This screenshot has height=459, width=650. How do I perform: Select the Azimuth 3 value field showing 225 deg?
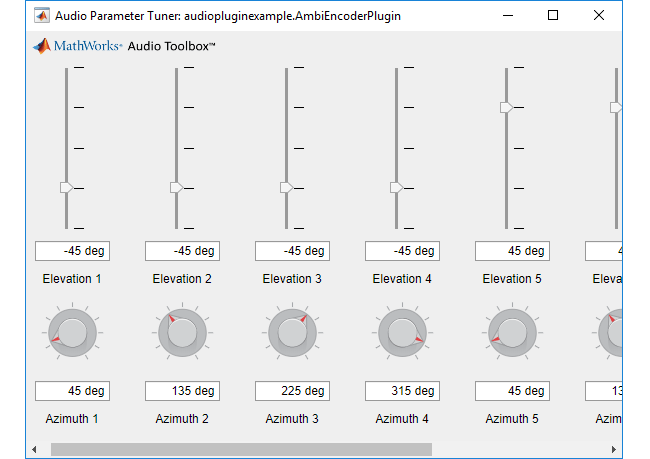pyautogui.click(x=292, y=391)
